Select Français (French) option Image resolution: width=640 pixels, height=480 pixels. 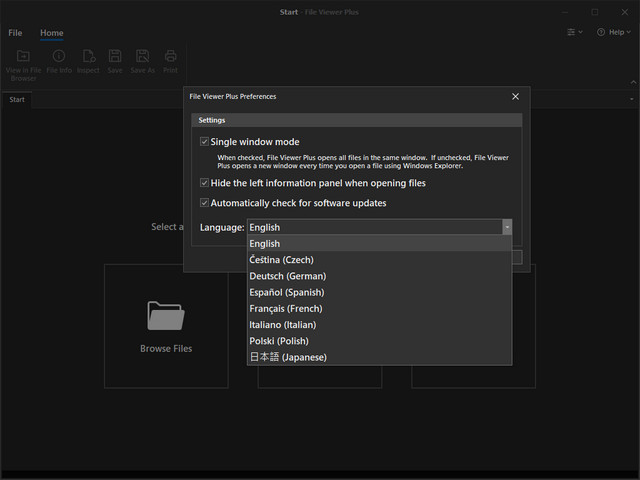(380, 309)
